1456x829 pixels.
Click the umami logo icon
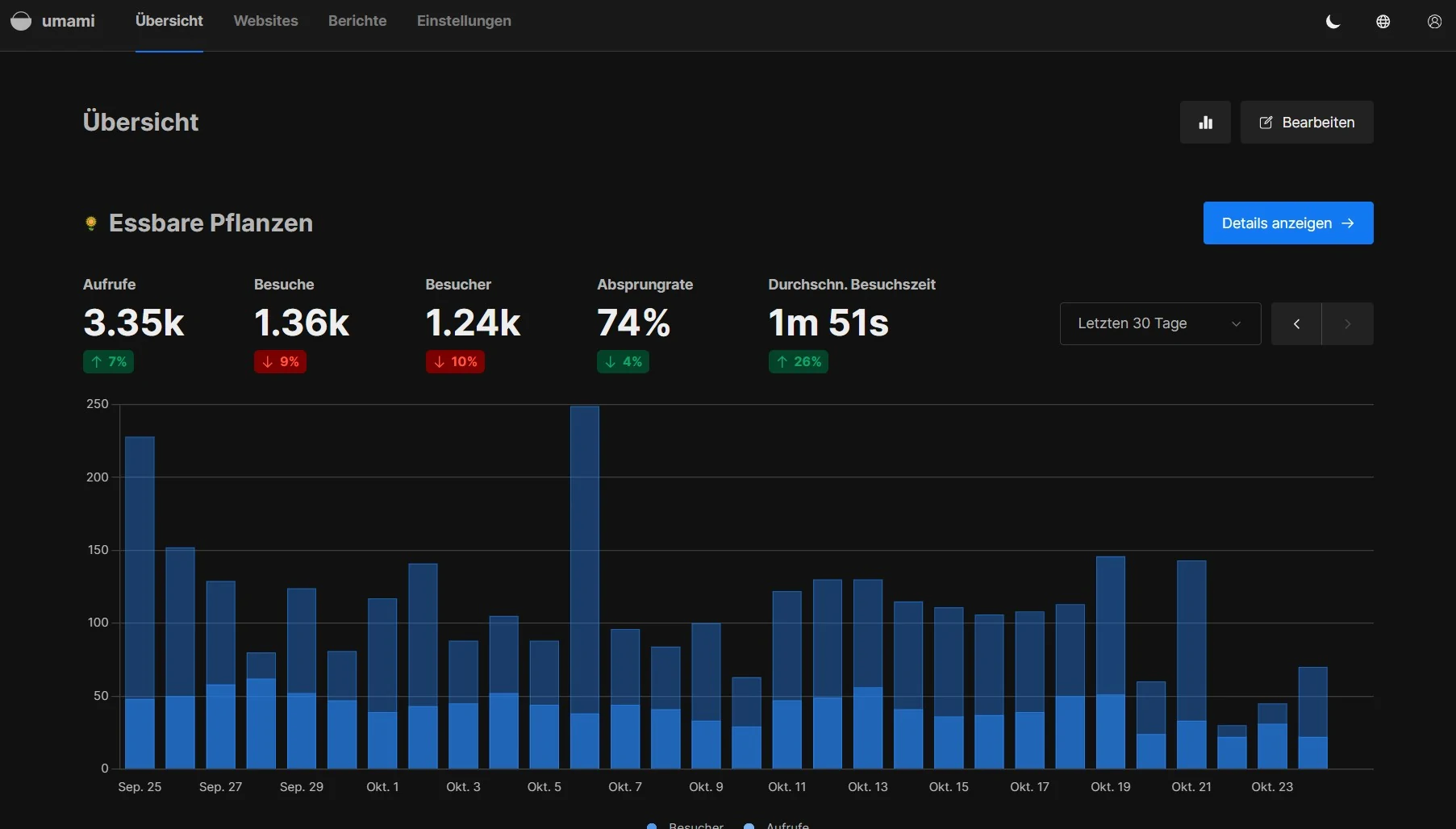(x=21, y=21)
